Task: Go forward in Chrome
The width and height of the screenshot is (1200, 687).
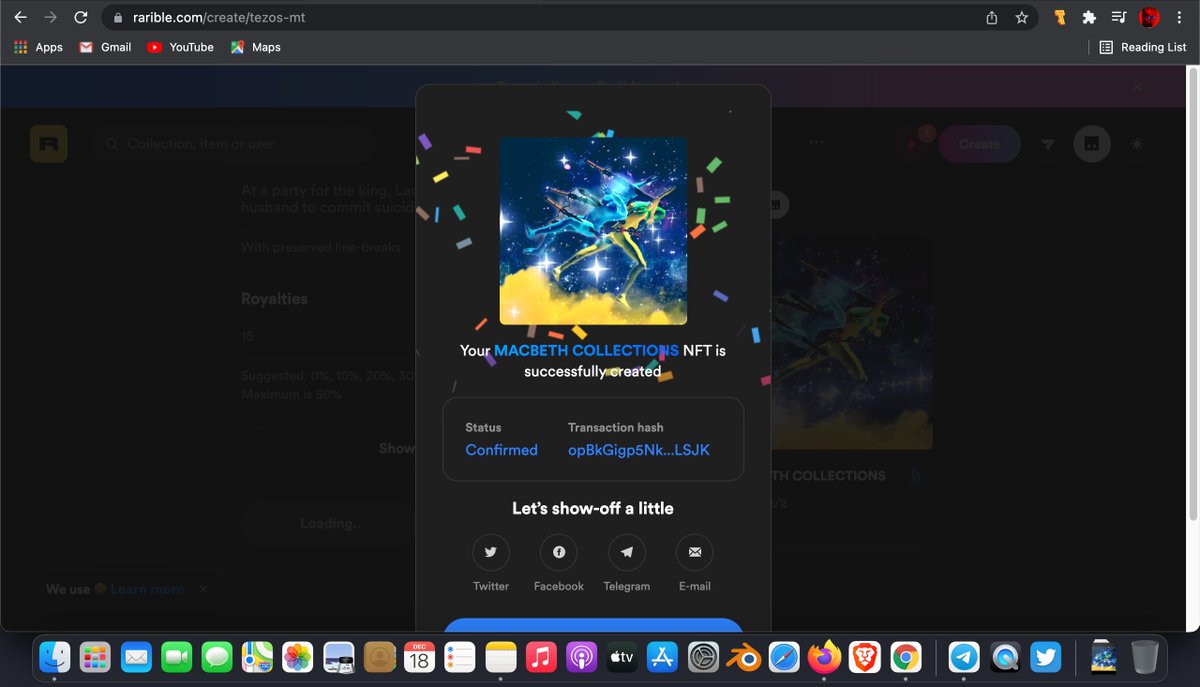Action: [51, 17]
